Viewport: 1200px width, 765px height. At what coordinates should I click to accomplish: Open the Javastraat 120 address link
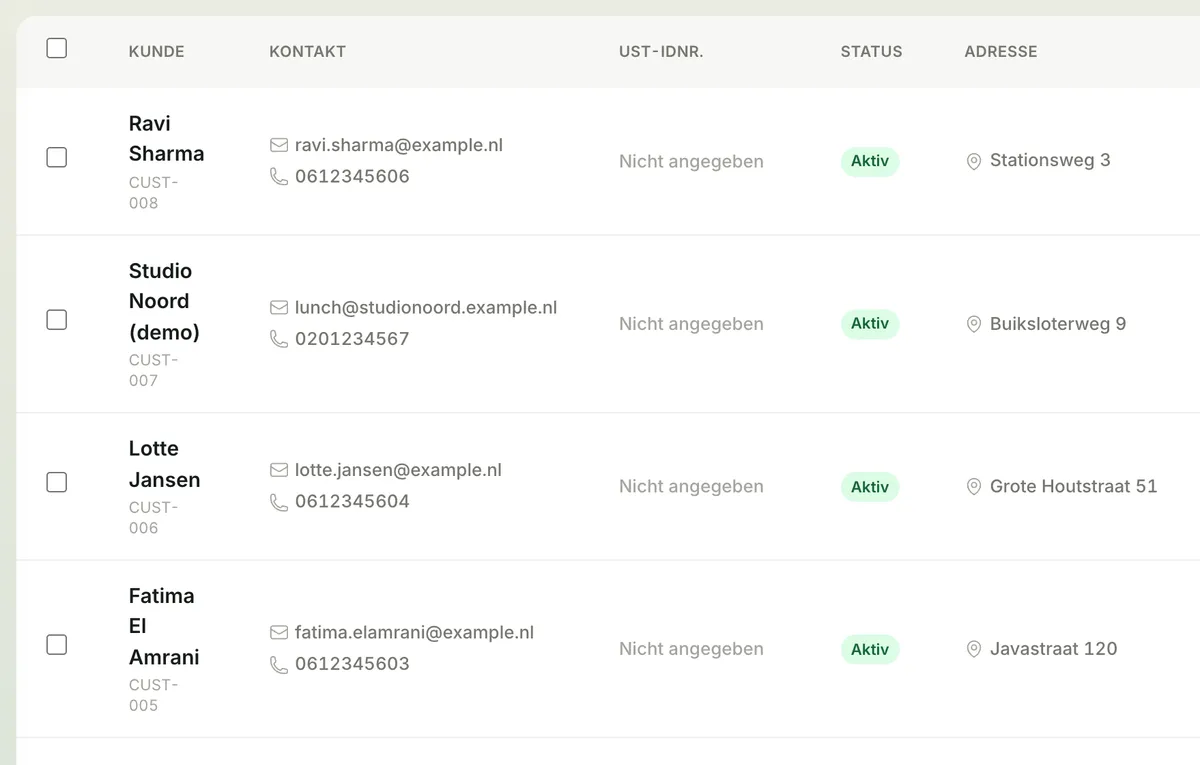click(x=1053, y=648)
